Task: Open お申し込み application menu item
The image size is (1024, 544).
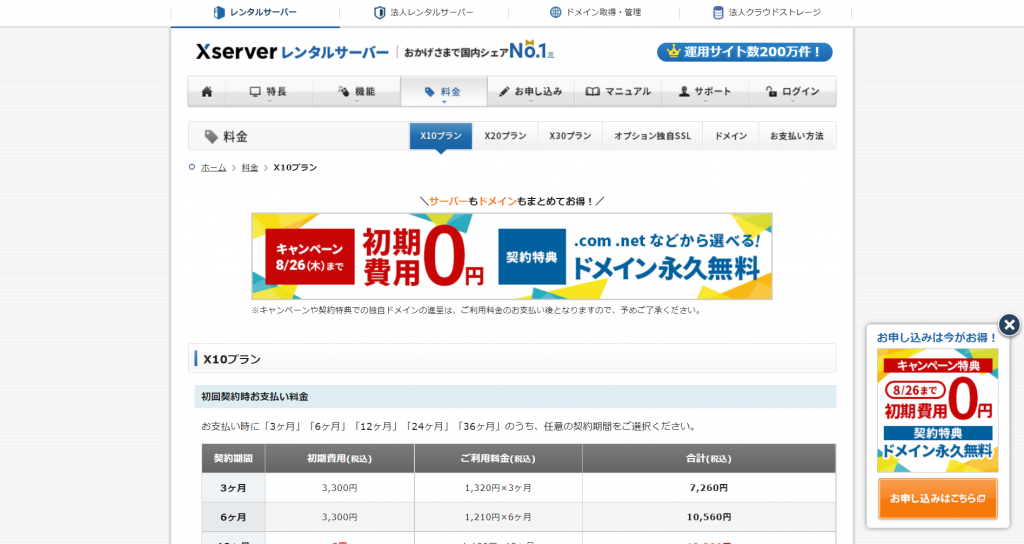Action: [531, 91]
